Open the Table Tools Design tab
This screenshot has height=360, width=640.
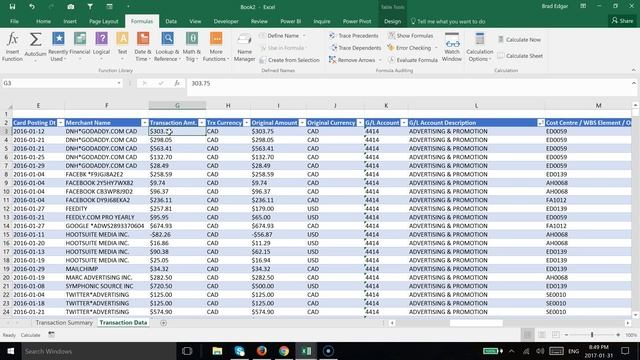[x=392, y=21]
